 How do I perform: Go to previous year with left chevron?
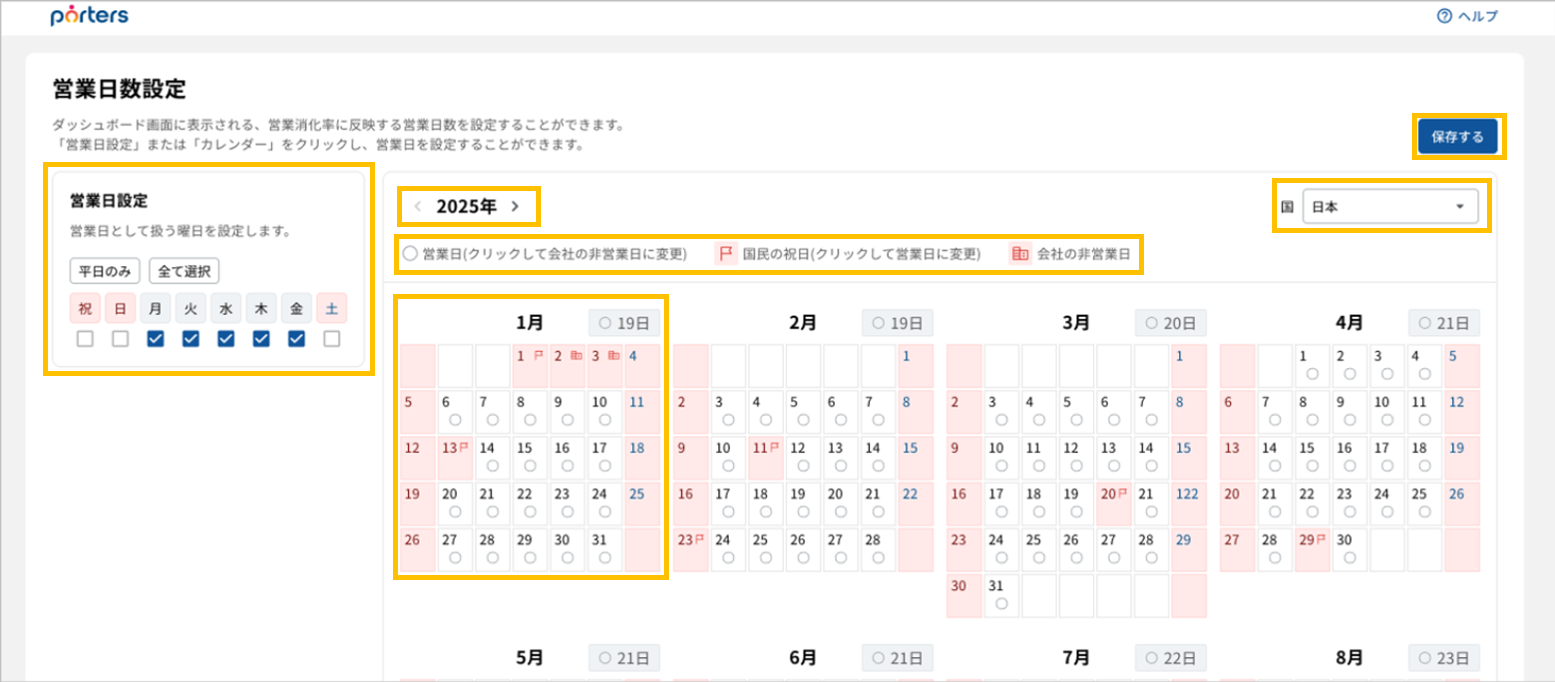(x=418, y=206)
